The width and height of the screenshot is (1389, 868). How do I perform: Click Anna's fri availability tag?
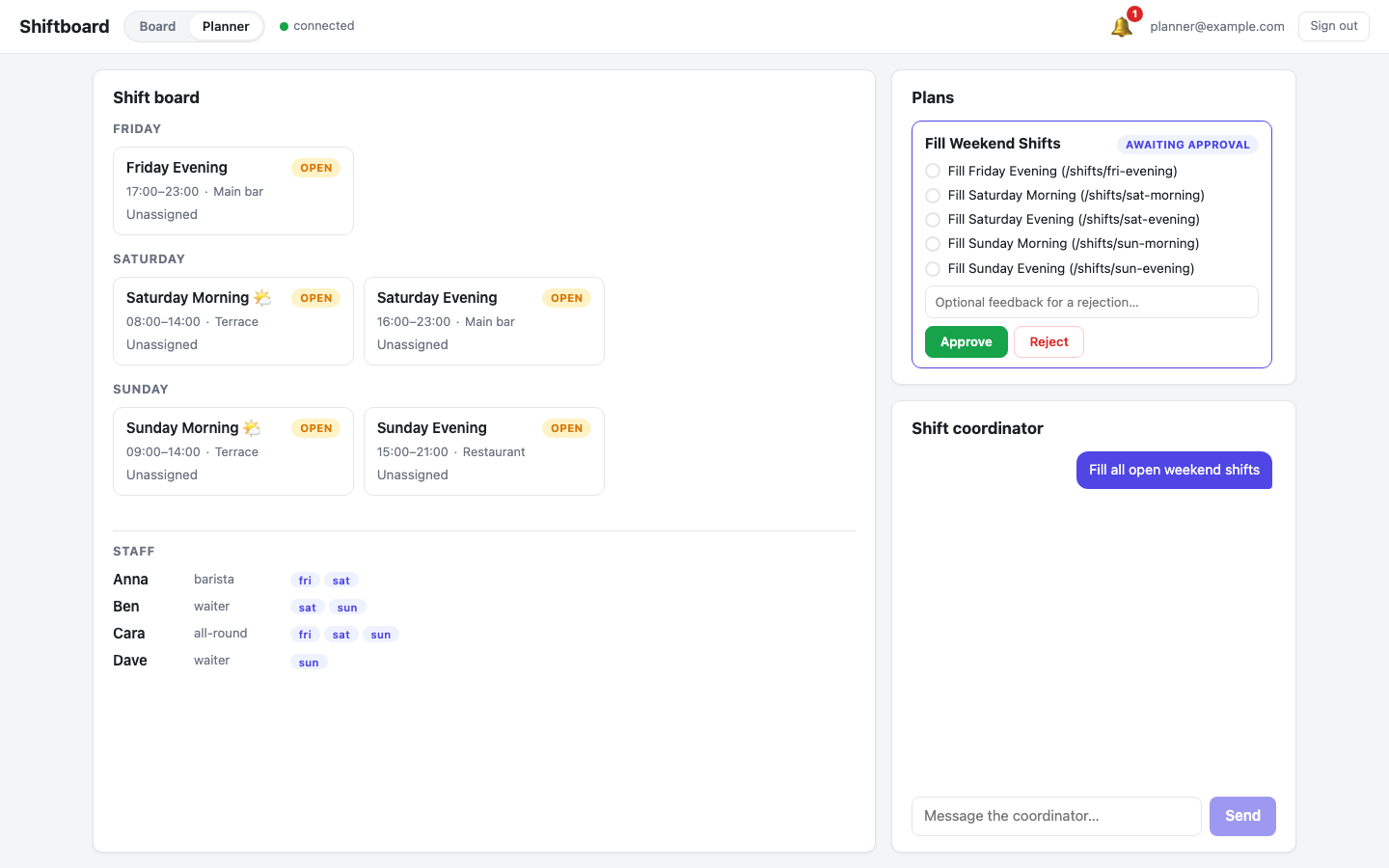point(305,581)
